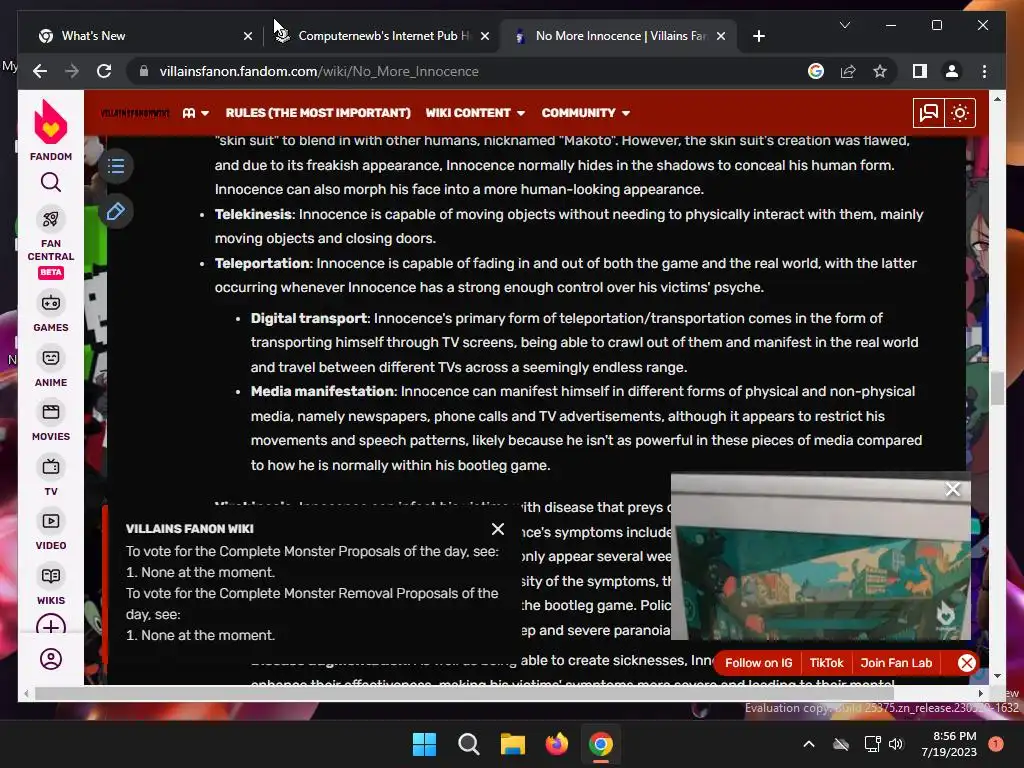
Task: Expand the Community dropdown
Action: (585, 113)
